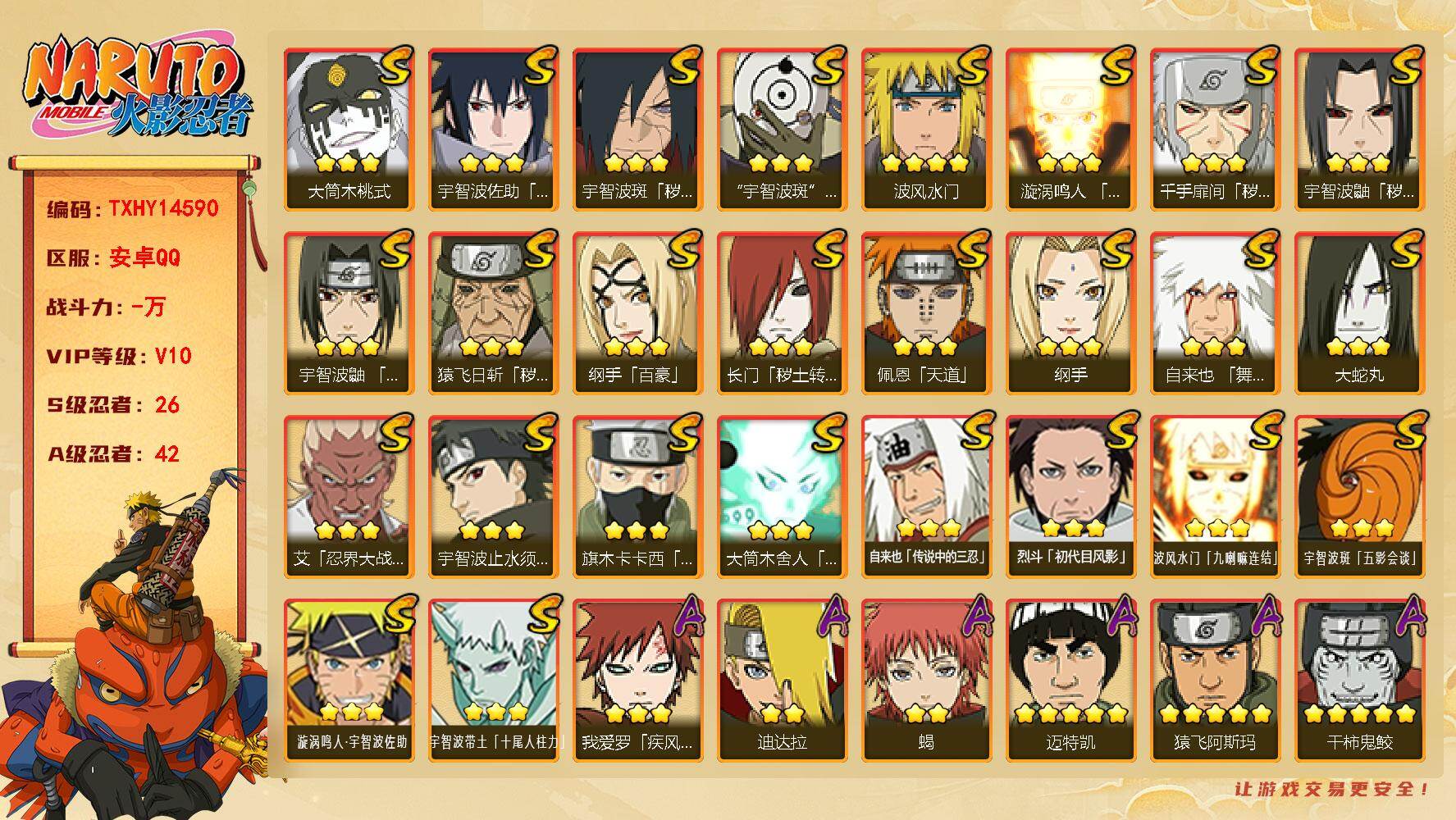Select the 猿飞阿斯玛 card

point(1215,681)
